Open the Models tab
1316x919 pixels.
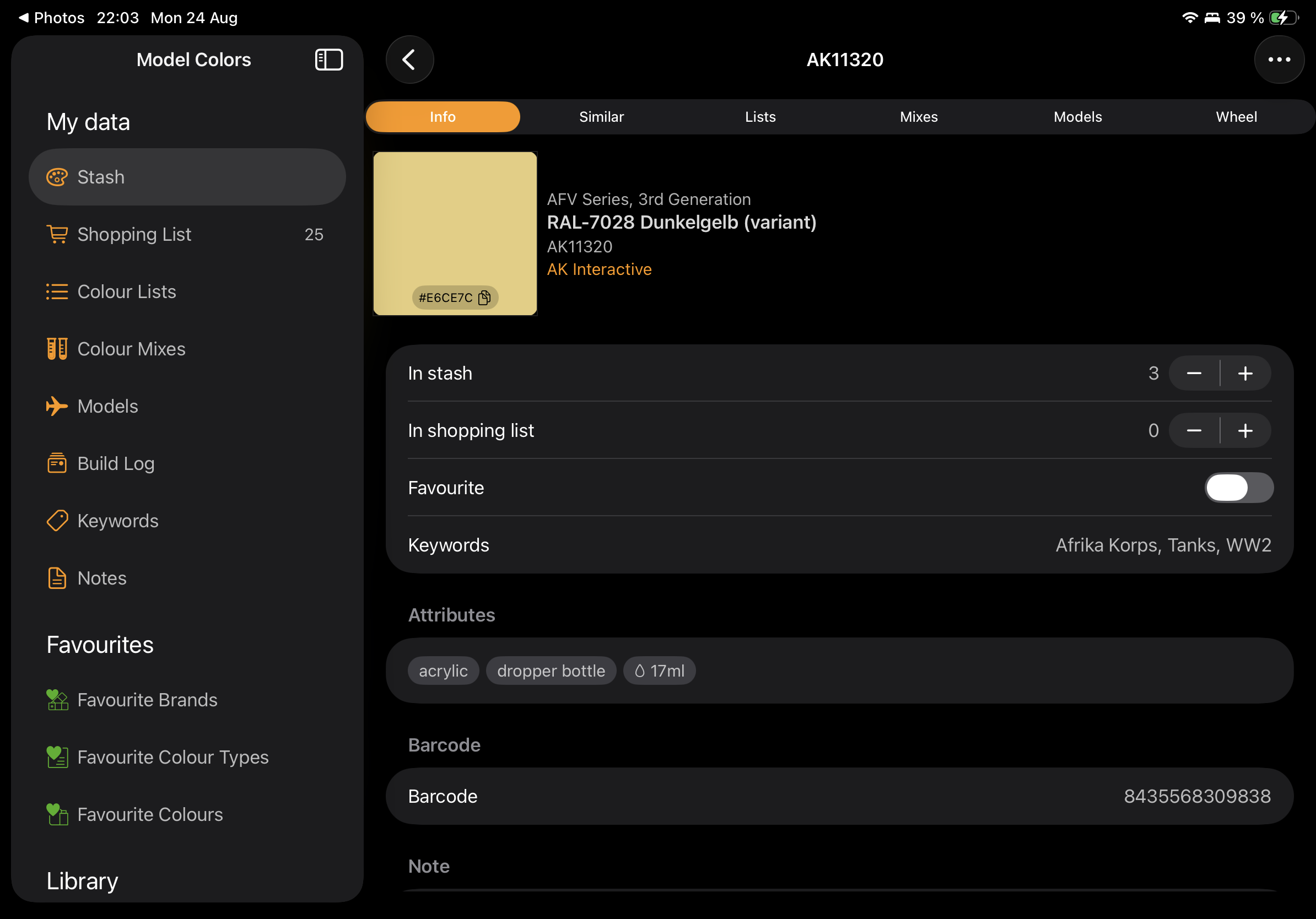pos(1077,117)
